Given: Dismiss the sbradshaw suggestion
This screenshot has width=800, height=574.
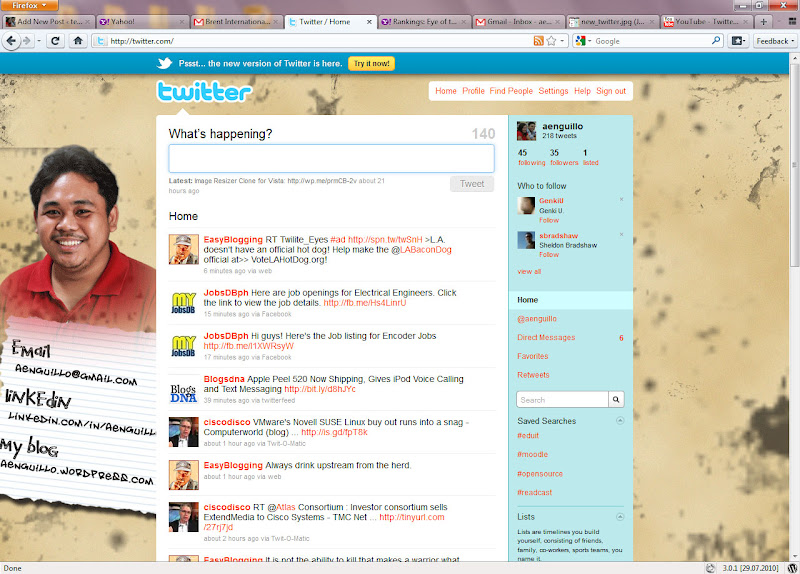Looking at the screenshot, I should coord(621,235).
